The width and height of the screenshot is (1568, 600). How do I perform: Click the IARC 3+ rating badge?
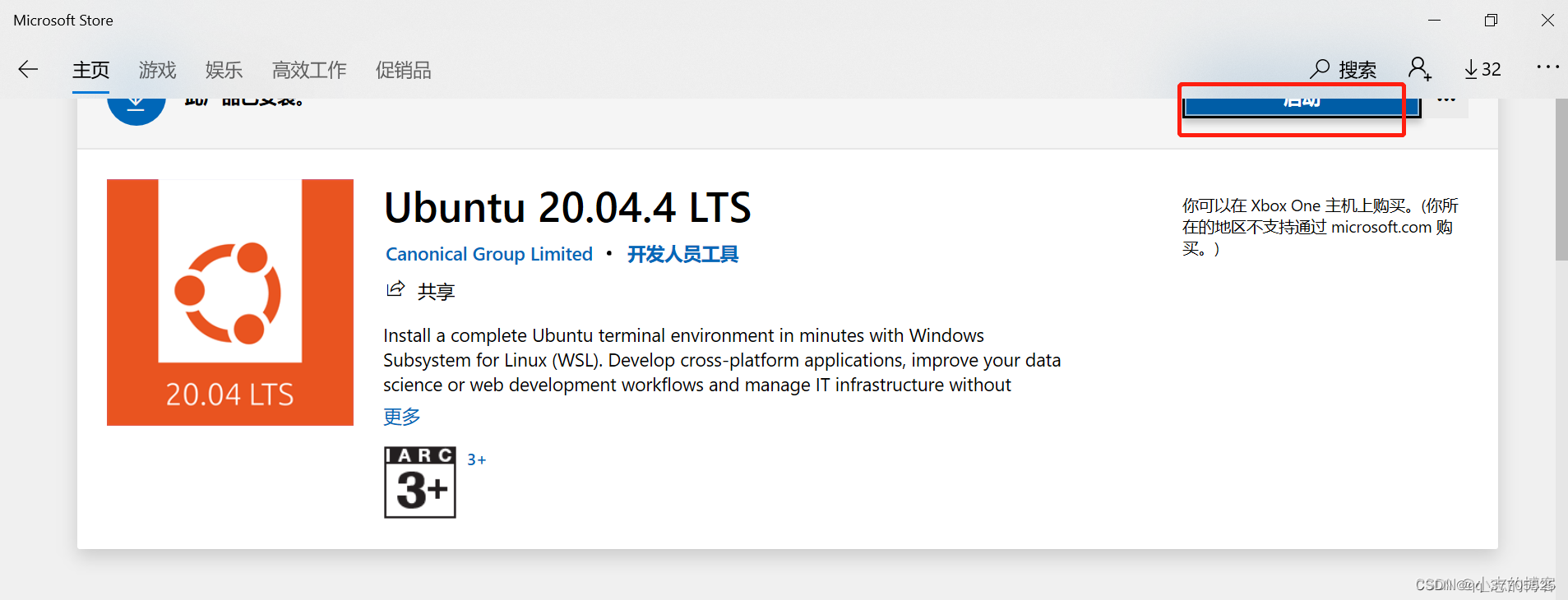point(420,482)
